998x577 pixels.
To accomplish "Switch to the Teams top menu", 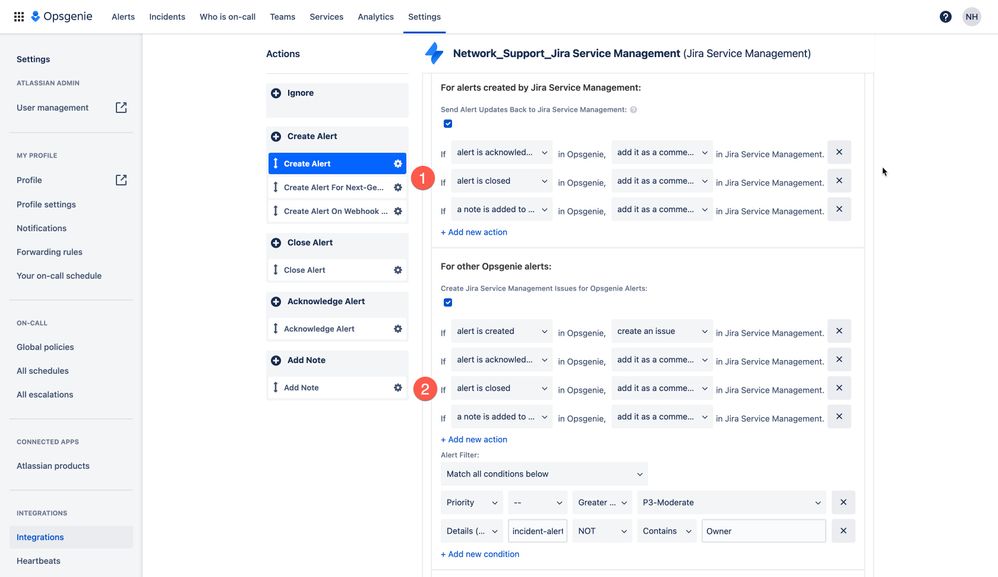I will click(x=283, y=17).
